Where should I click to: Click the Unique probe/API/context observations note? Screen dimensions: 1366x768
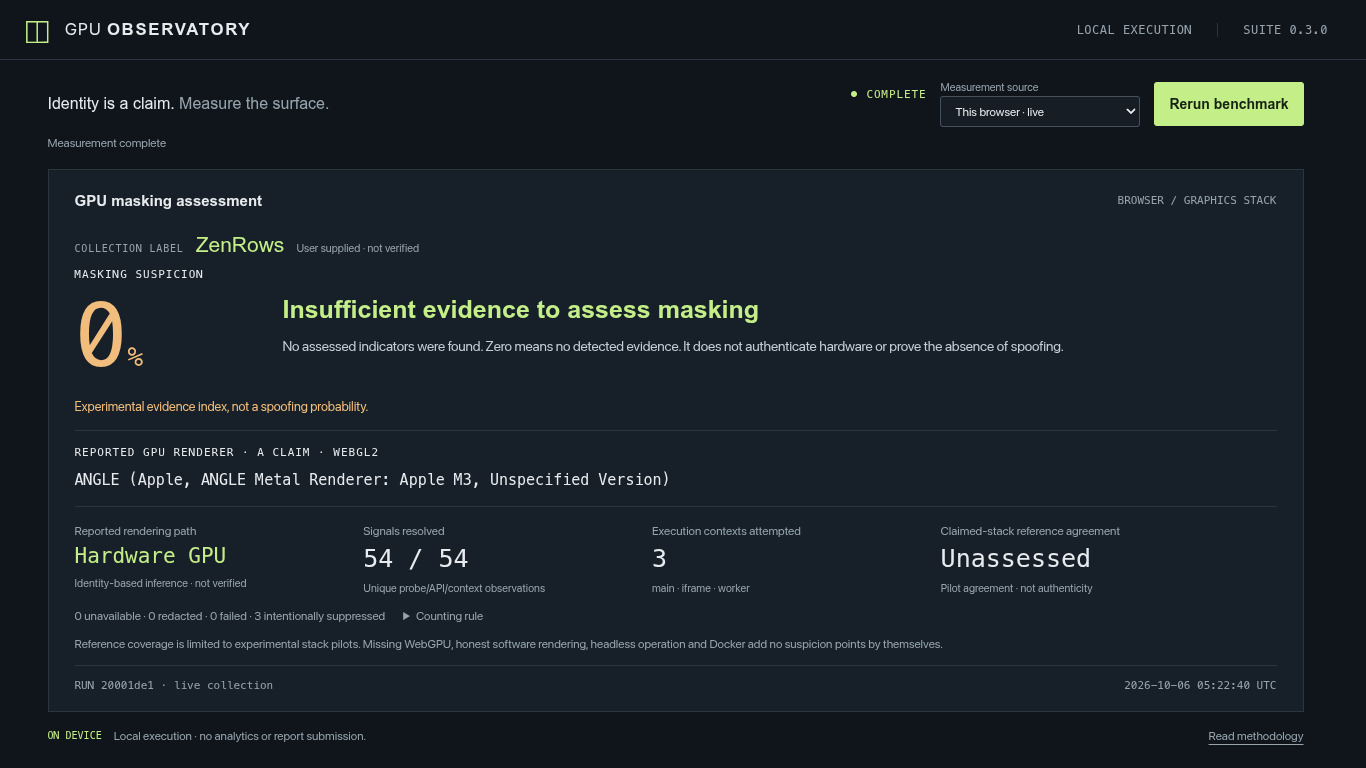454,589
